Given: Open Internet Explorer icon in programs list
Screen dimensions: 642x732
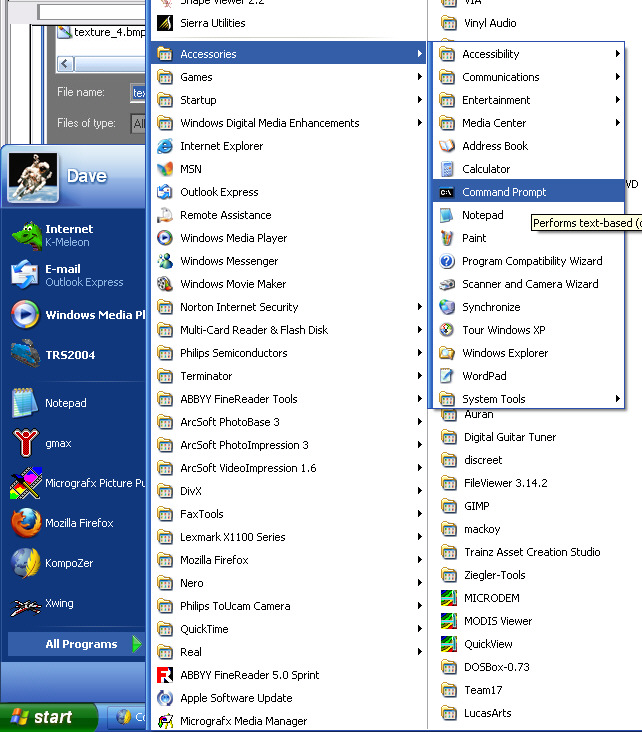Looking at the screenshot, I should coord(165,146).
